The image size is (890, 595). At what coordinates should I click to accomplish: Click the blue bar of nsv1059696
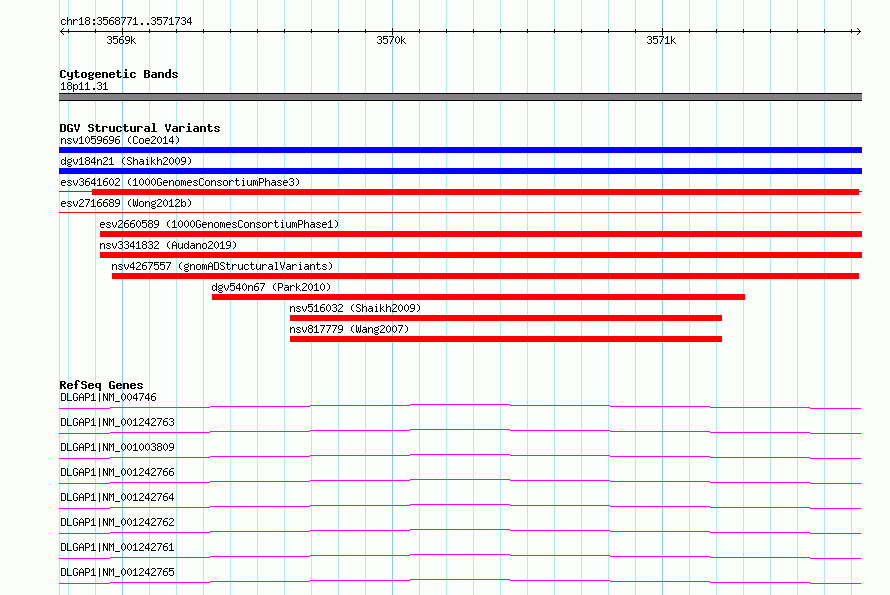(x=460, y=150)
